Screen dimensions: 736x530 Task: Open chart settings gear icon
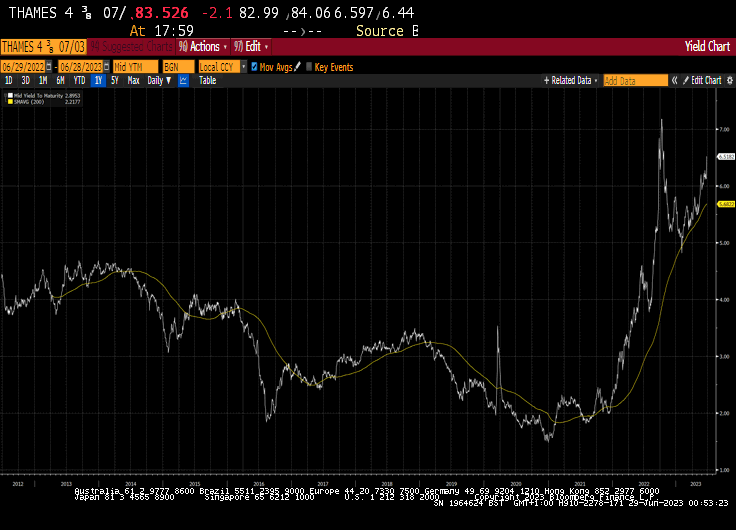coord(730,81)
